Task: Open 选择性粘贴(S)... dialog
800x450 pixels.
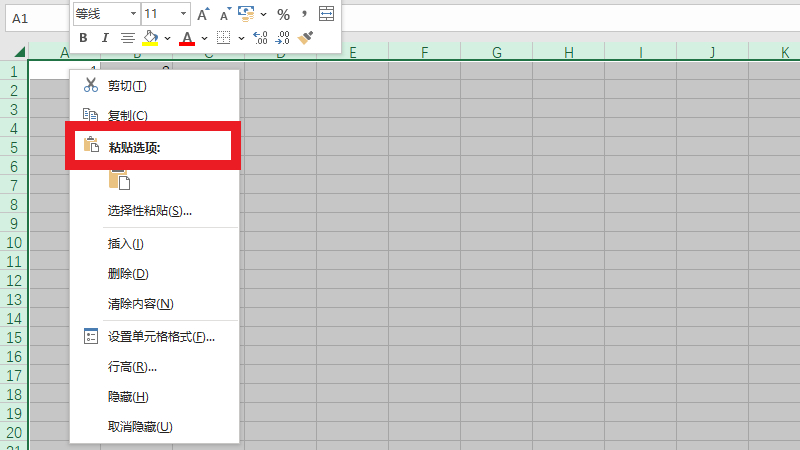Action: [154, 211]
